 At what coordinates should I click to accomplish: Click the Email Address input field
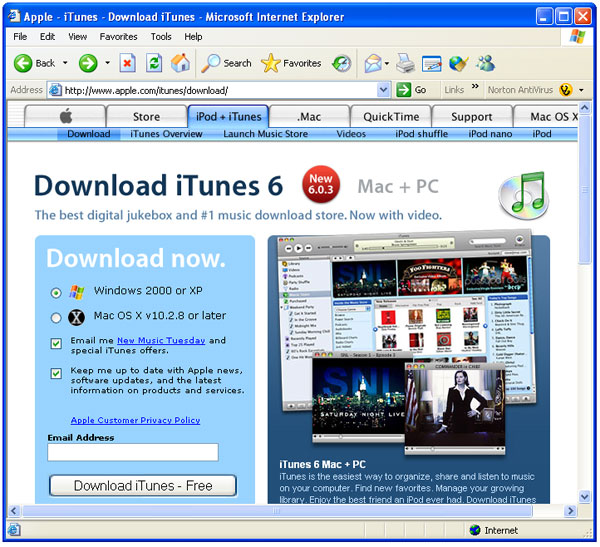tap(132, 452)
